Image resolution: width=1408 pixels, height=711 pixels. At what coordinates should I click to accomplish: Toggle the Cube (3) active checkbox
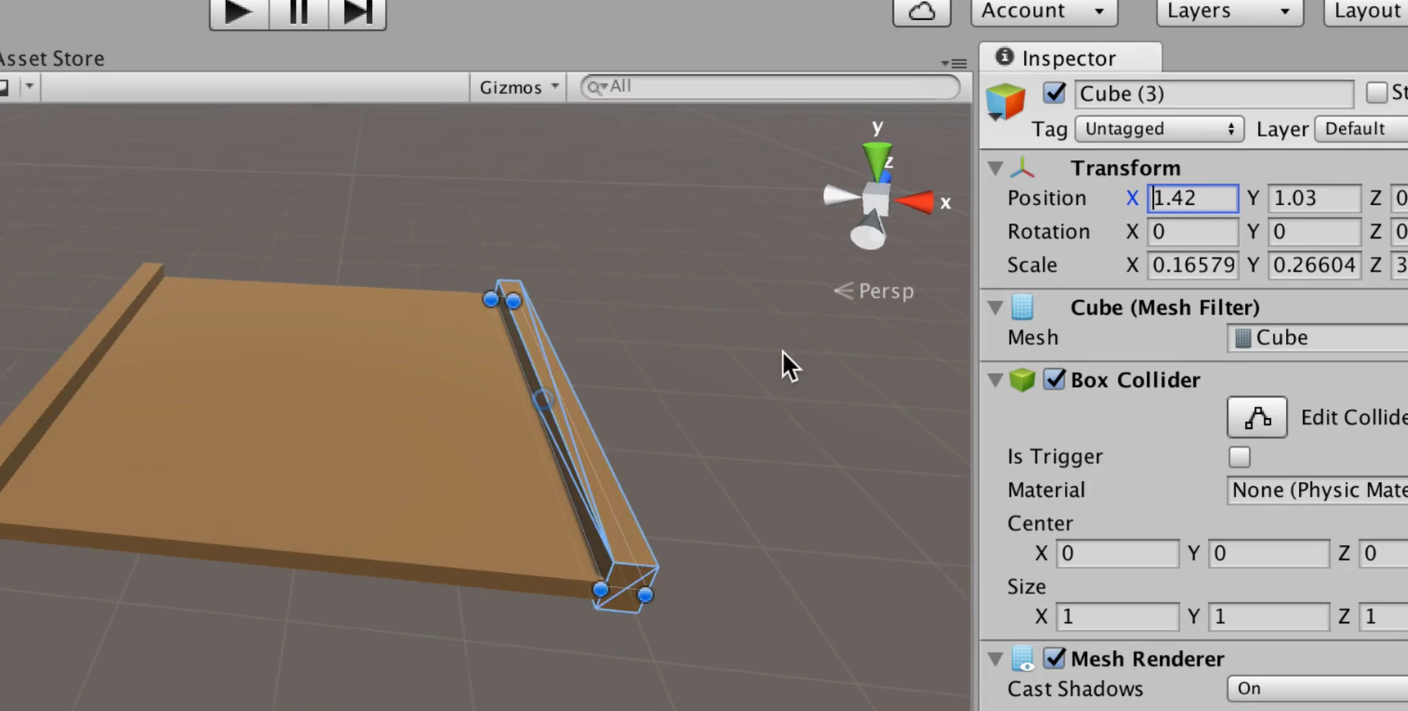tap(1054, 93)
